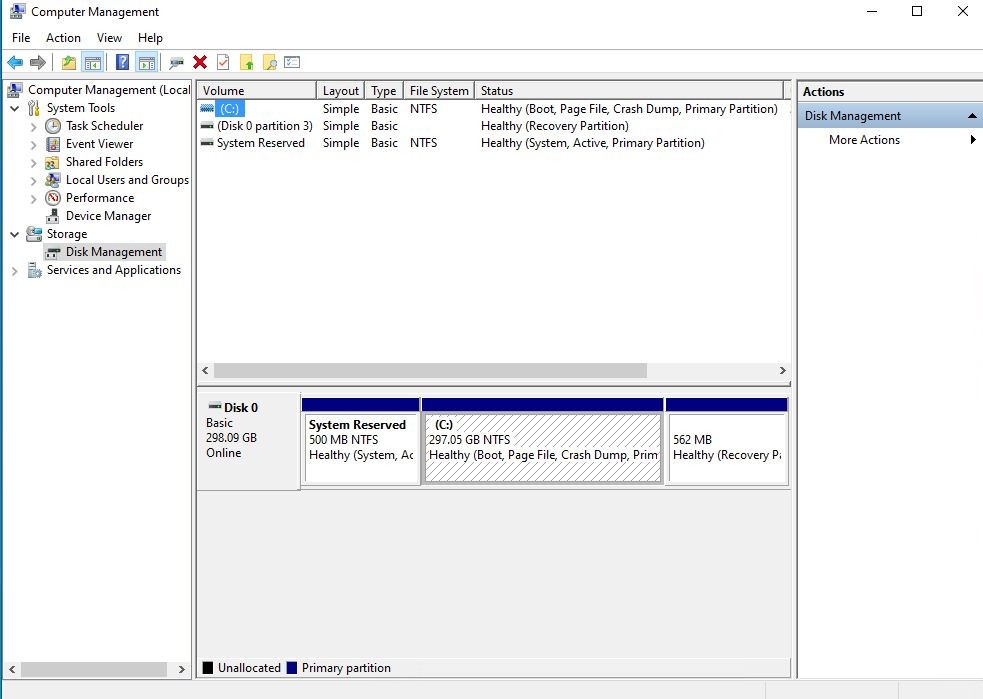Image resolution: width=983 pixels, height=699 pixels.
Task: Open Device Manager from the tree
Action: [108, 216]
